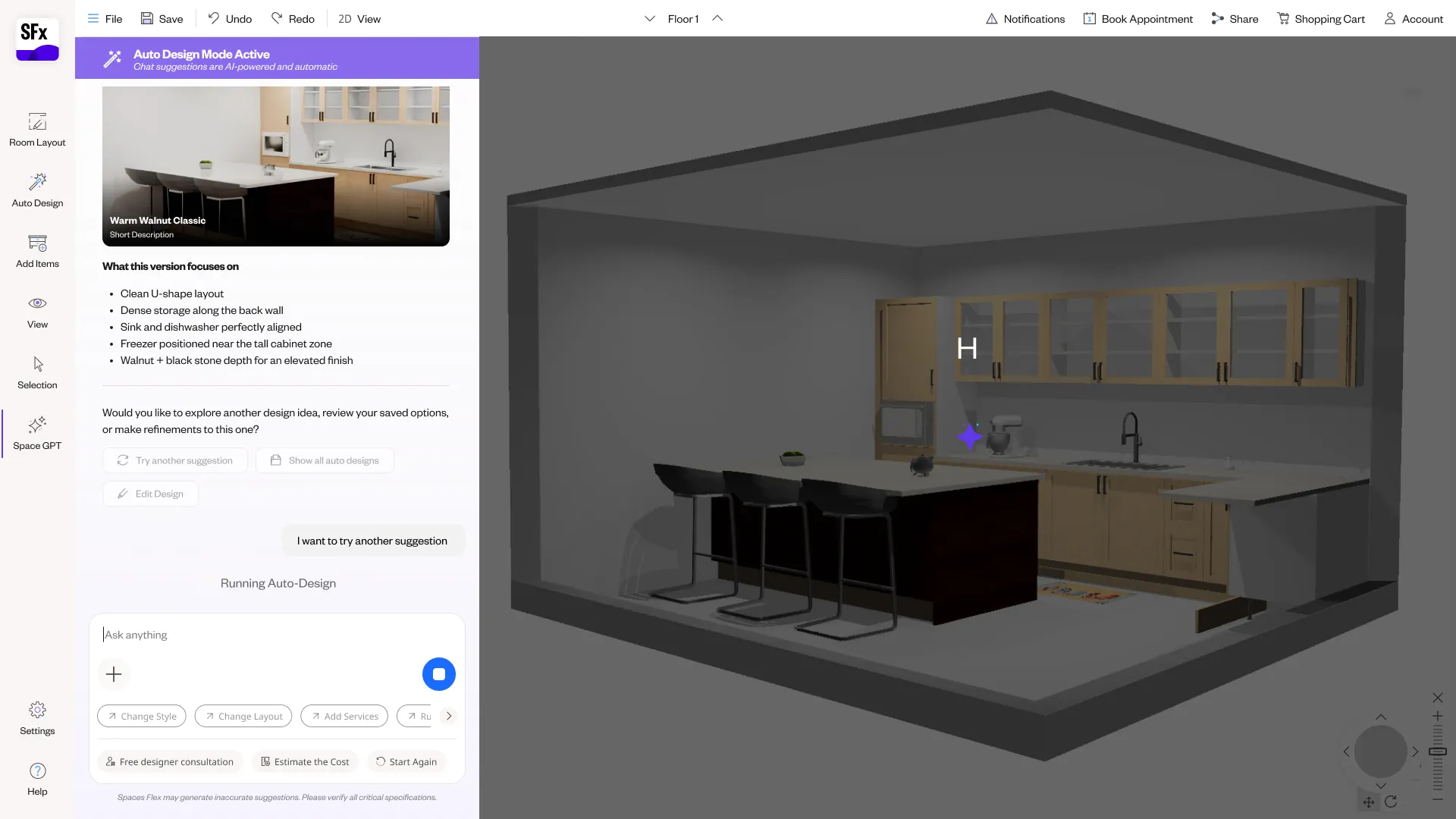The width and height of the screenshot is (1456, 819).
Task: Stop the running Auto-Design generation
Action: click(x=439, y=674)
